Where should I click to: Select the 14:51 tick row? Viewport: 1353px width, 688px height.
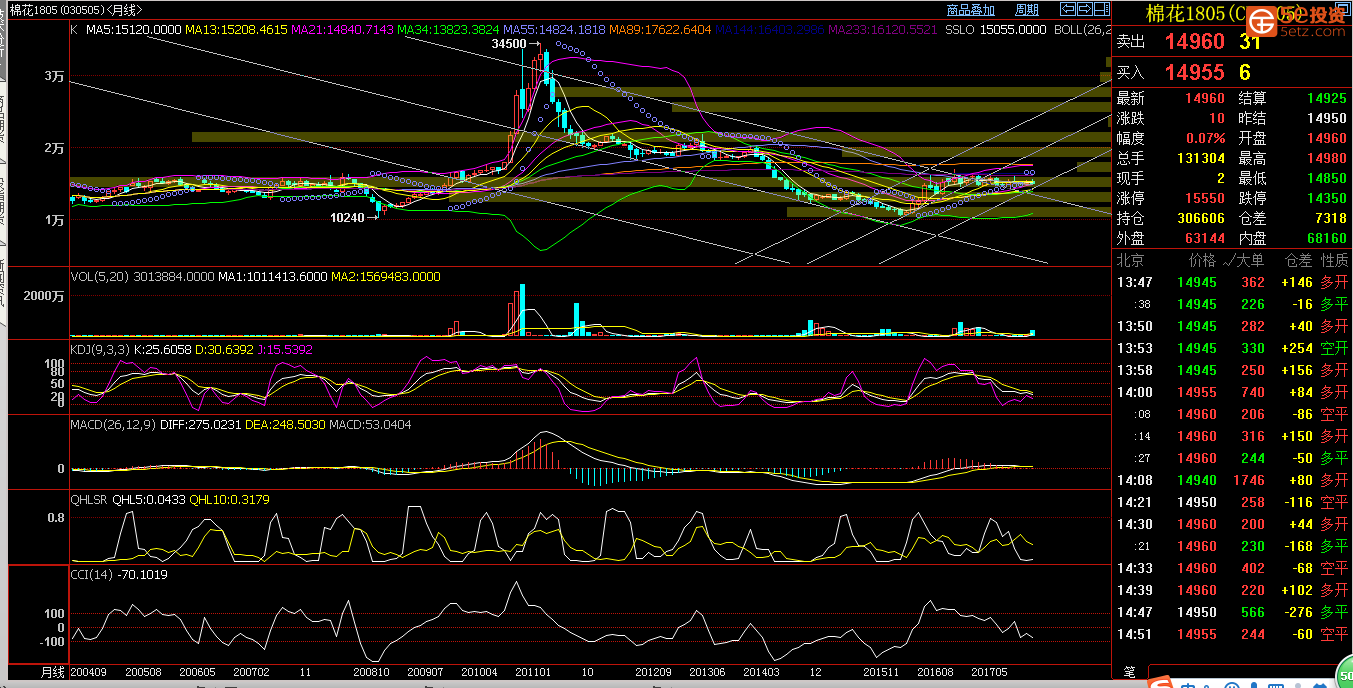tap(1232, 634)
